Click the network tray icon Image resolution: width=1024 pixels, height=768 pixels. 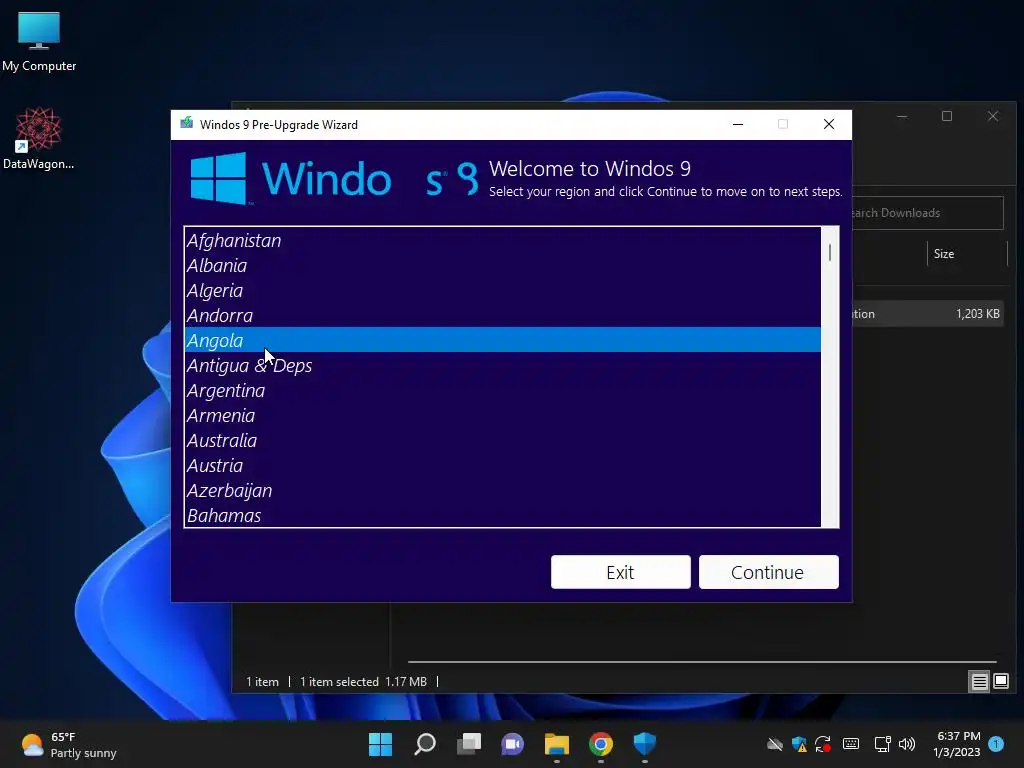coord(882,744)
